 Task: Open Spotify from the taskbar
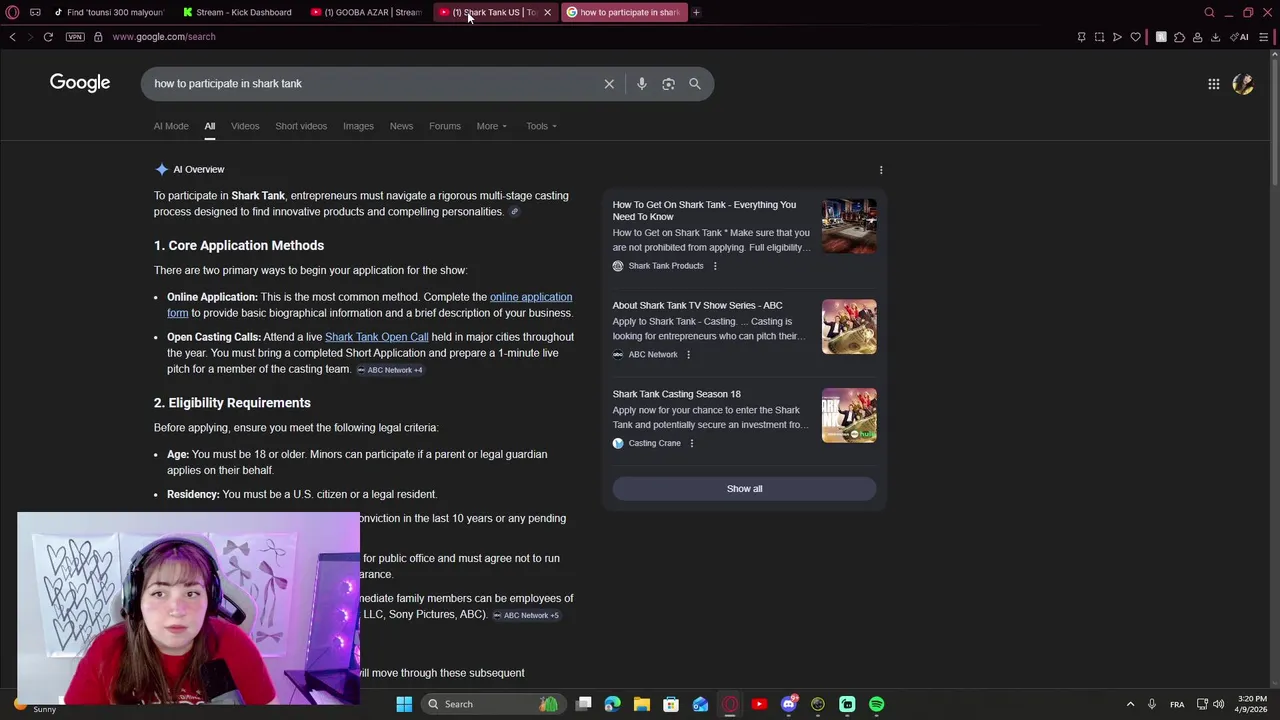click(x=876, y=704)
